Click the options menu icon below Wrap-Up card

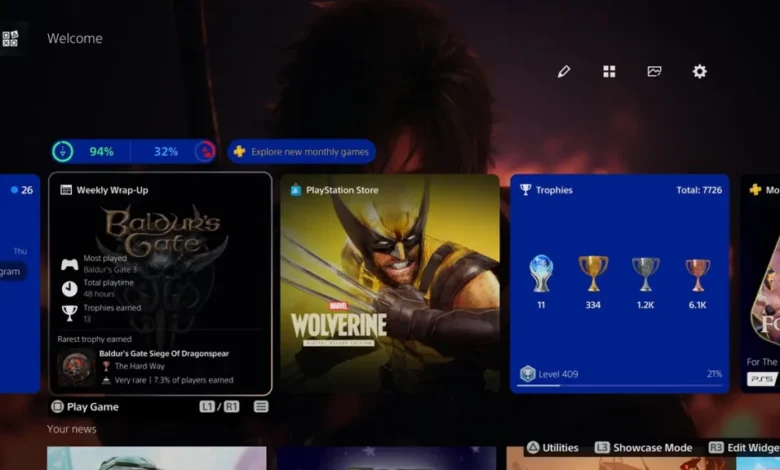261,407
